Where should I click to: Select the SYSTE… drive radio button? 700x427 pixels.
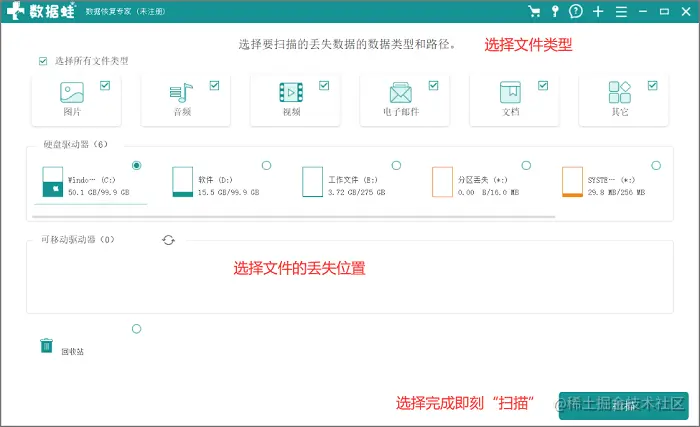[656, 166]
